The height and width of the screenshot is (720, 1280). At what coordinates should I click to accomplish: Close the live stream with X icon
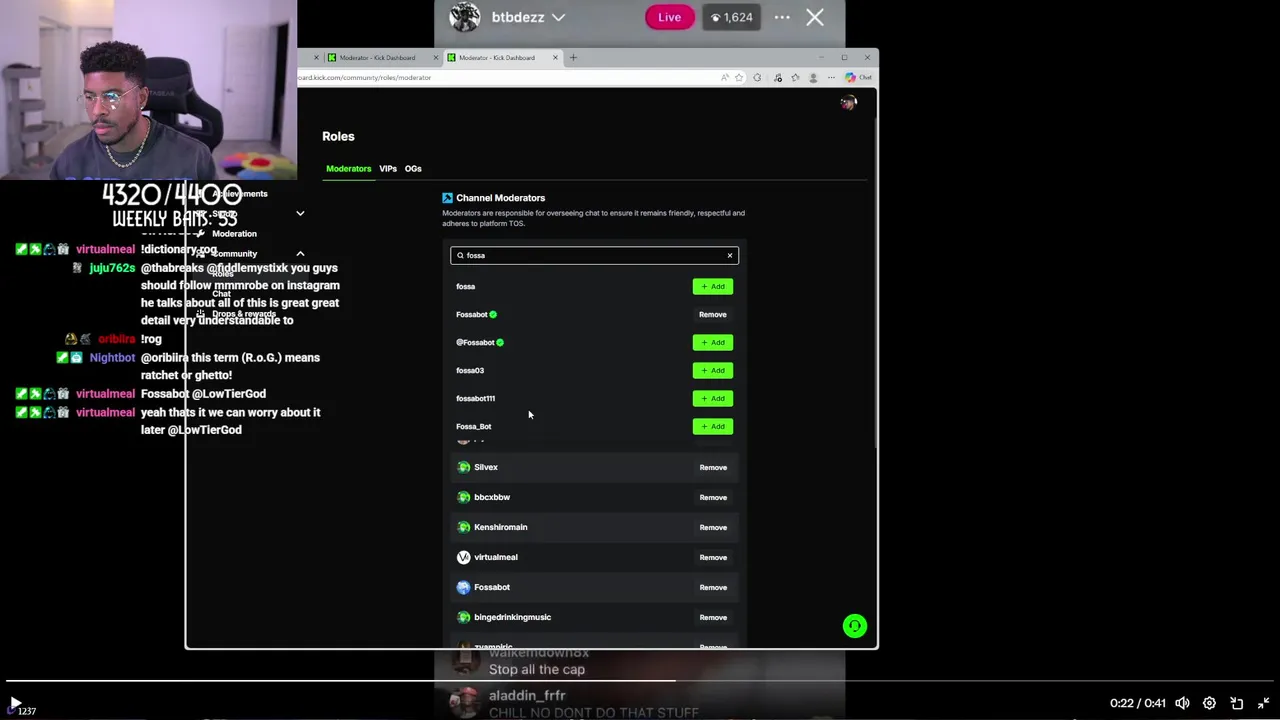[815, 17]
